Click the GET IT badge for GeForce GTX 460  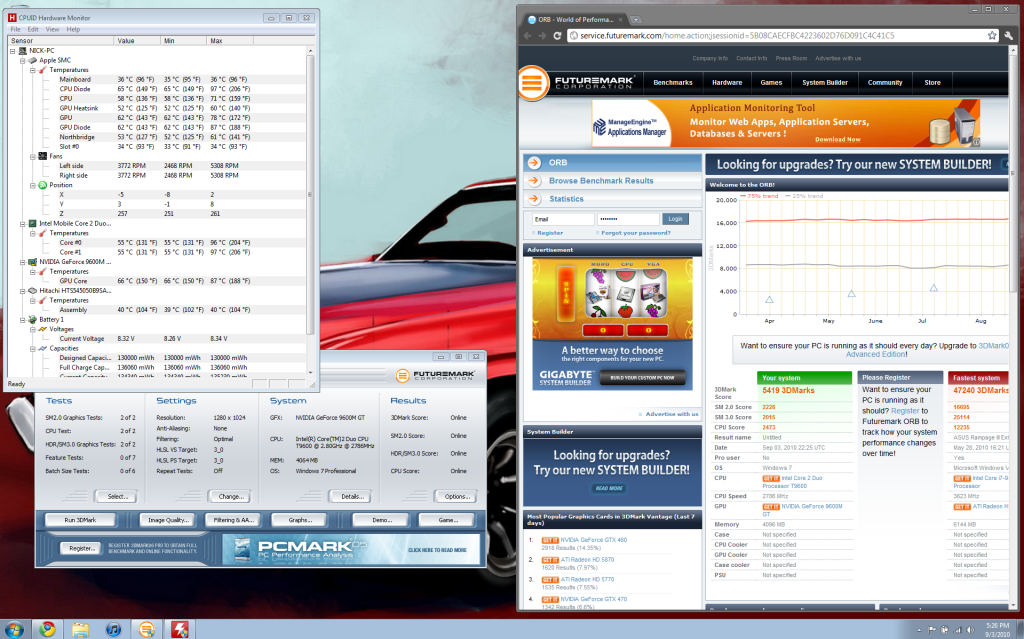click(x=550, y=540)
